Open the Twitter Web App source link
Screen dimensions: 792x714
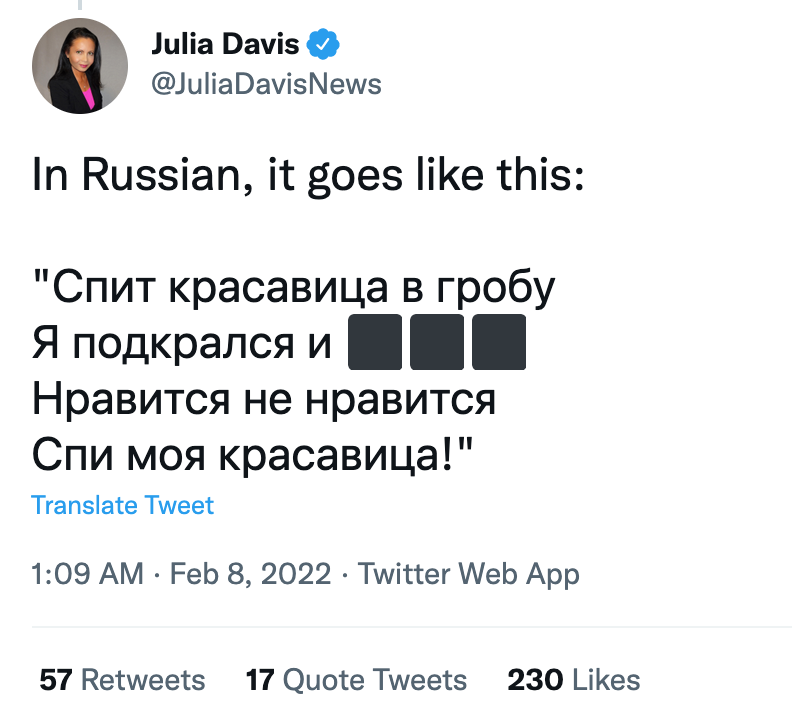pos(468,574)
